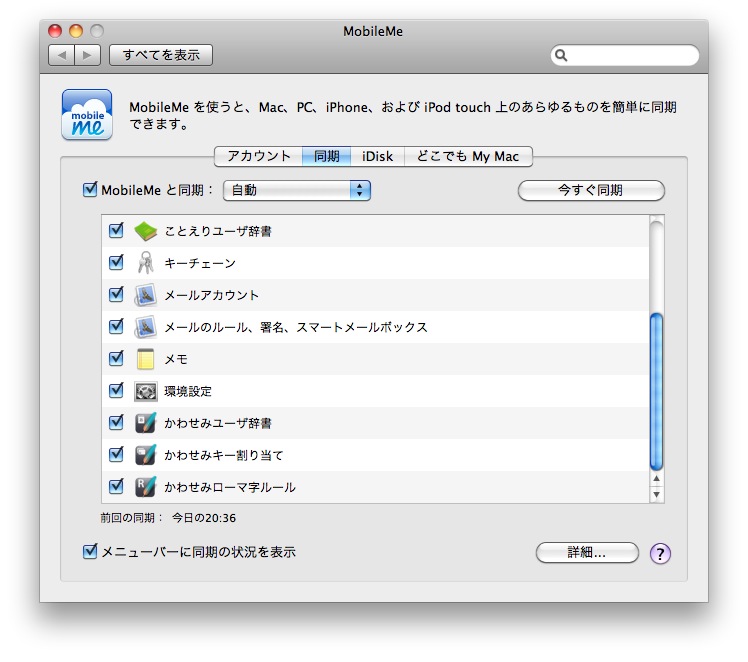Click the MobileMe cloud logo icon
The image size is (748, 662).
point(87,114)
